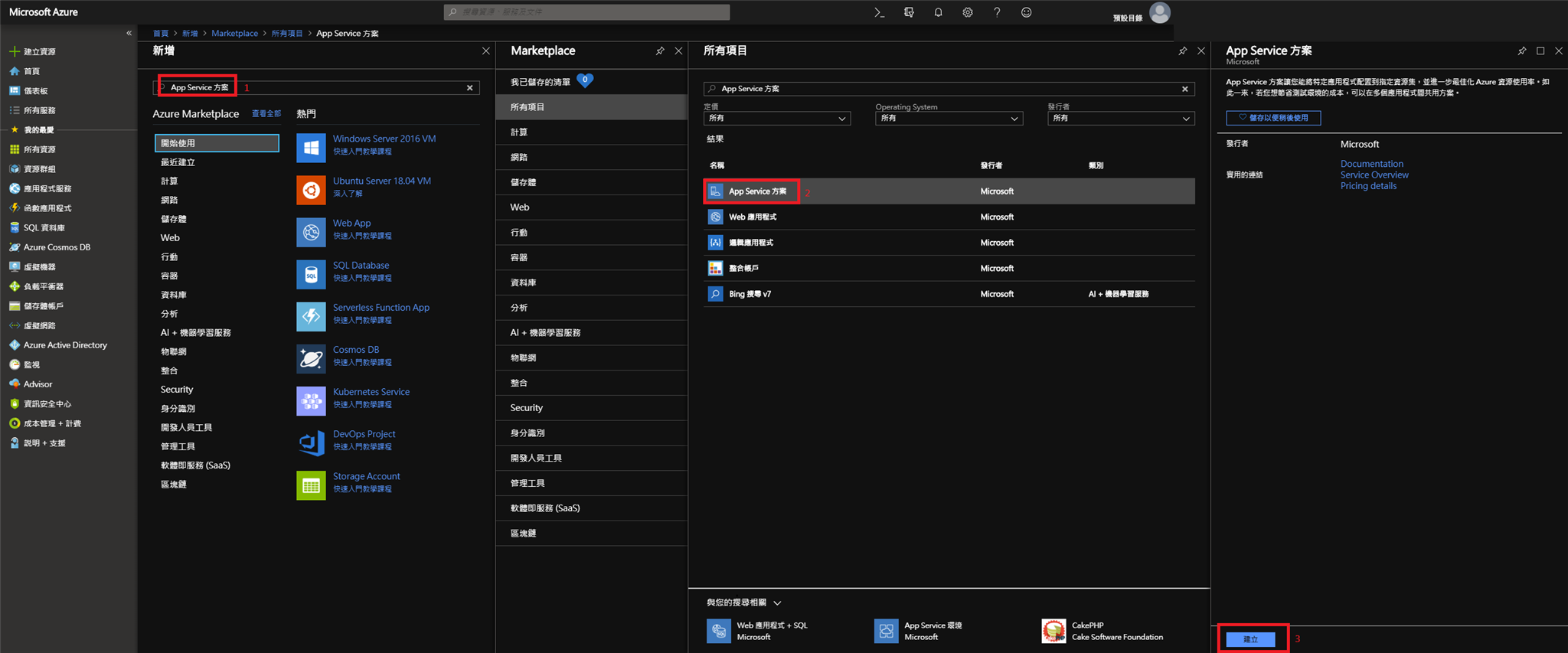Click the CakePHP icon
The image size is (1568, 653).
tap(1053, 631)
